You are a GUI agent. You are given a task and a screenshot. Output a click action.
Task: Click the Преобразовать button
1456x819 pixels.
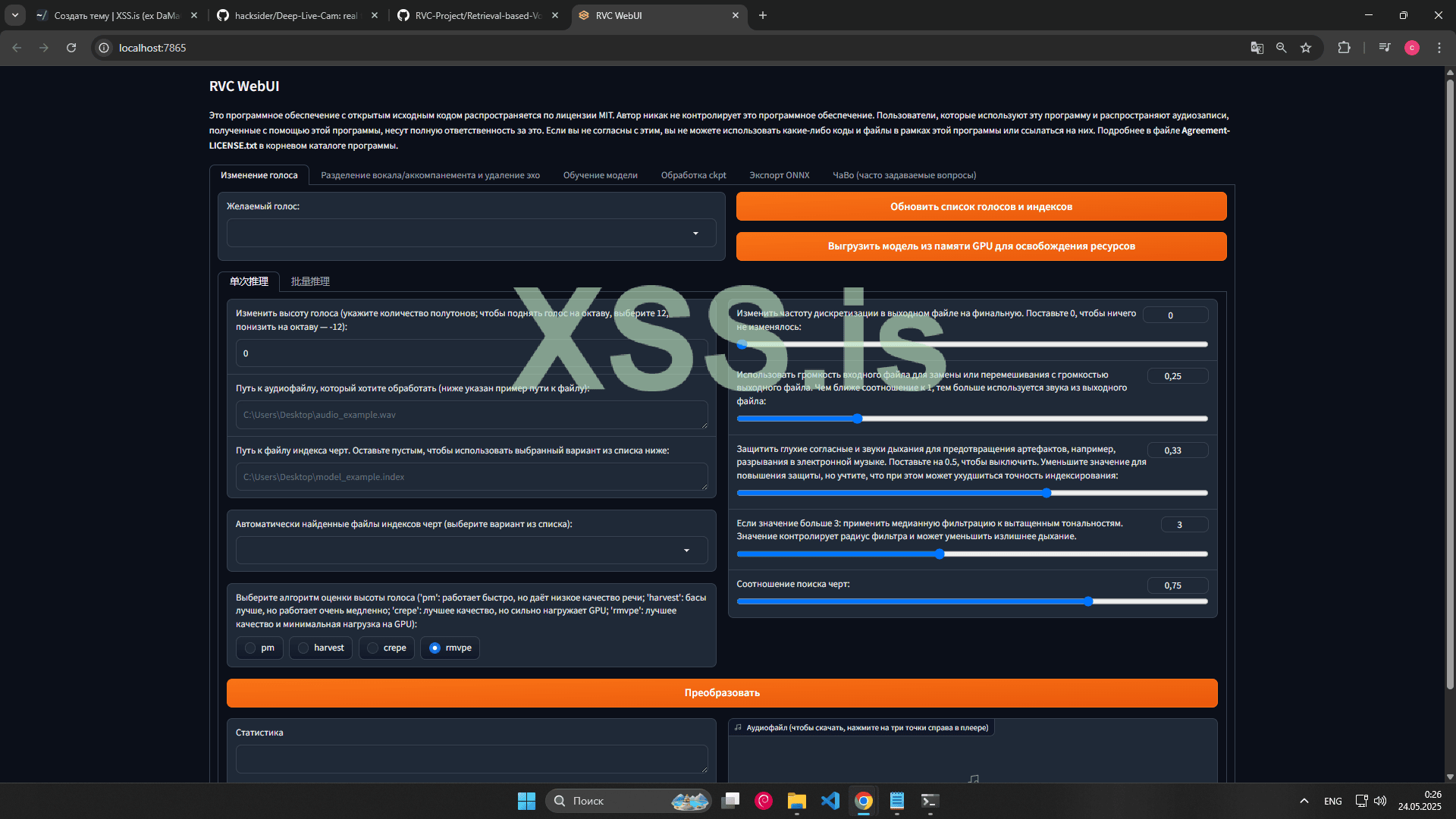click(721, 693)
